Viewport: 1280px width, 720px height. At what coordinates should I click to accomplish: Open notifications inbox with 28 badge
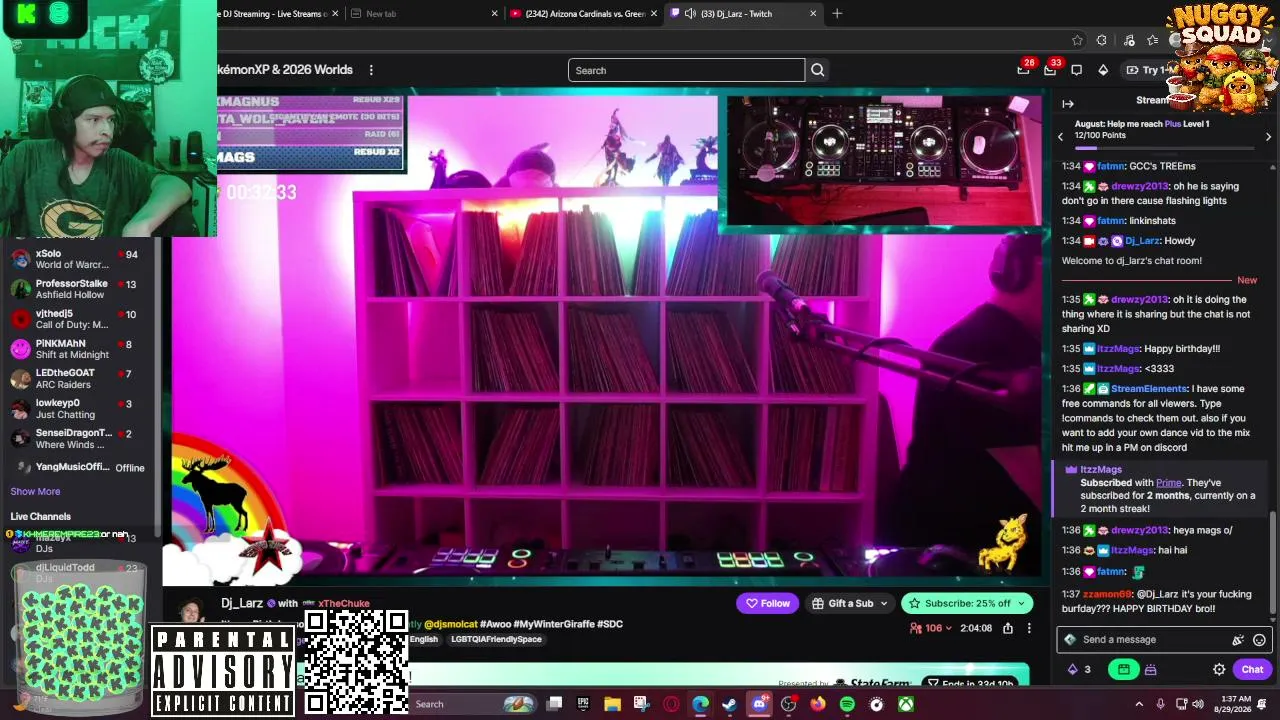coord(1023,70)
